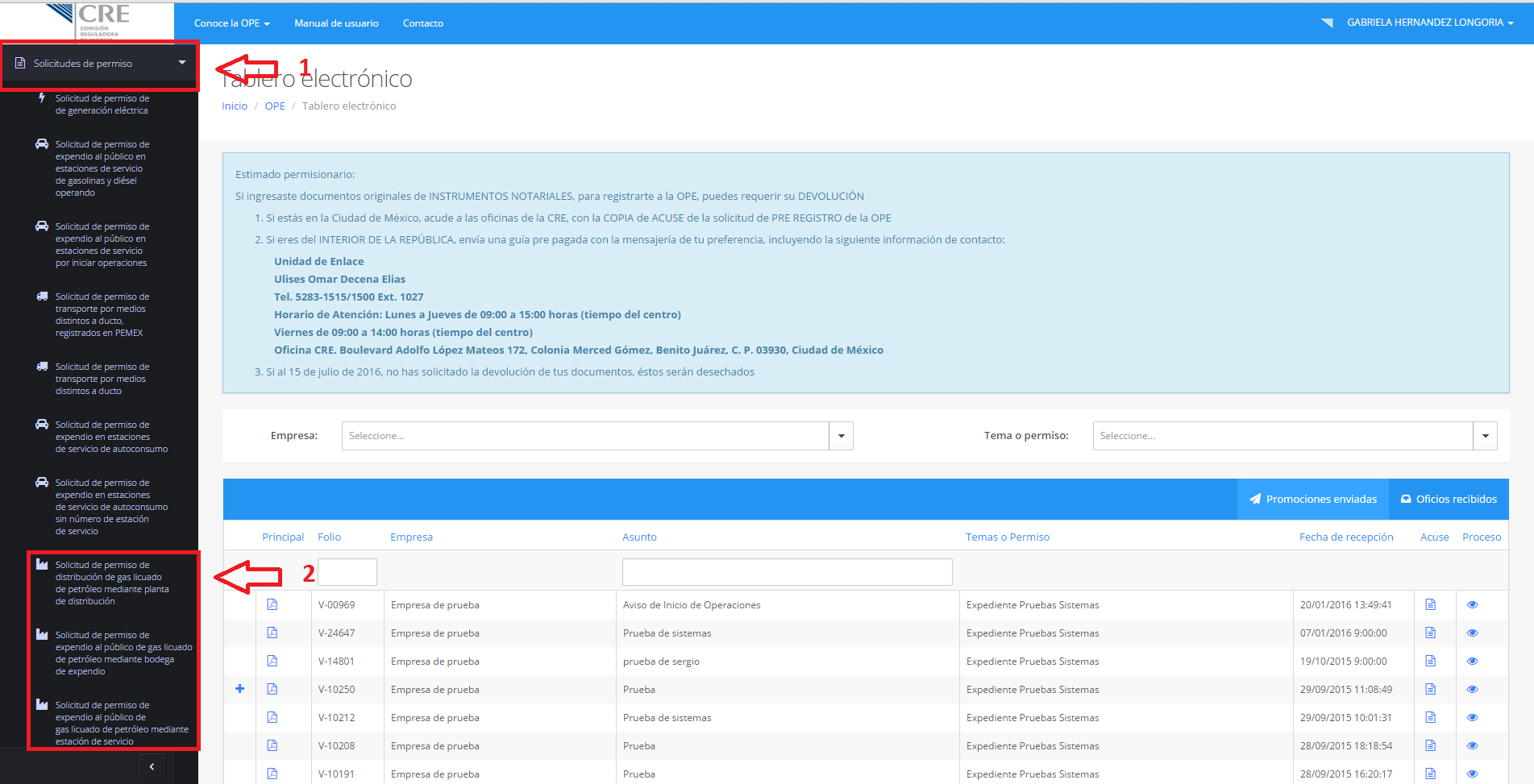Go to Inicio breadcrumb link
1534x784 pixels.
(235, 106)
